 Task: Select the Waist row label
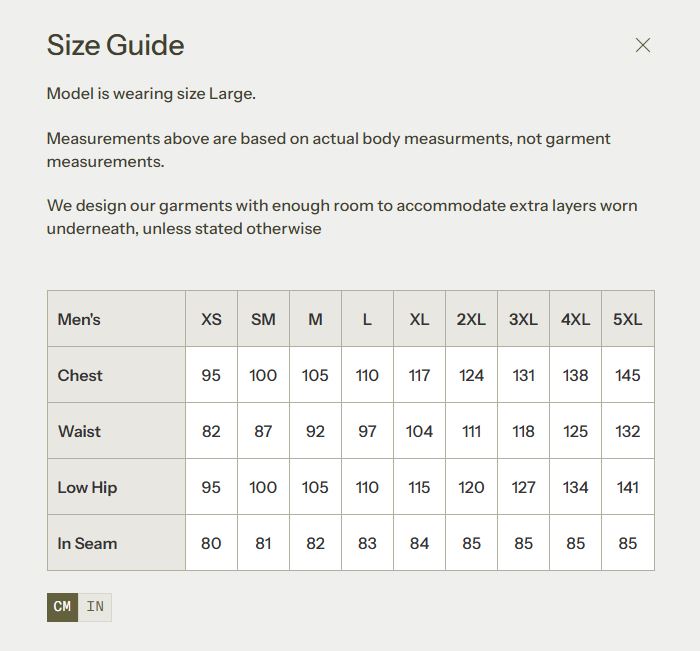79,432
